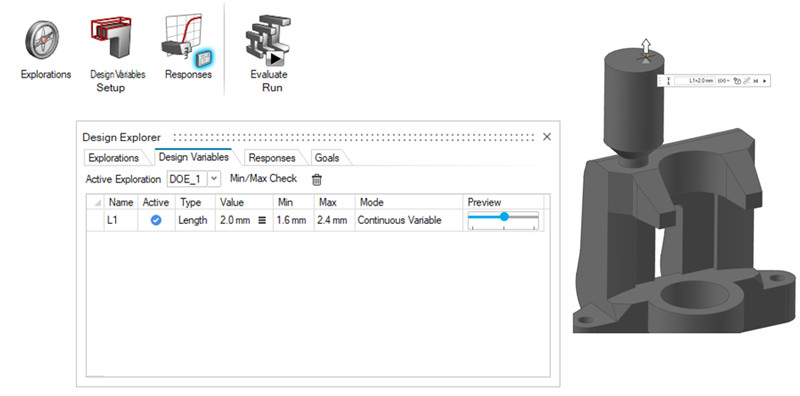
Task: Switch to the Responses tab
Action: tap(271, 158)
